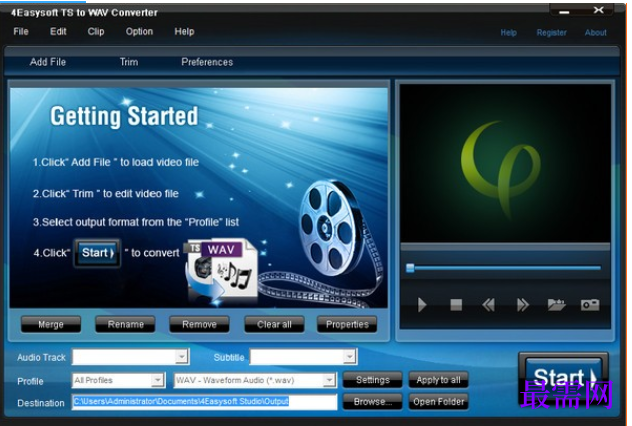The width and height of the screenshot is (632, 426).
Task: Click the Destination path input field
Action: tap(205, 402)
